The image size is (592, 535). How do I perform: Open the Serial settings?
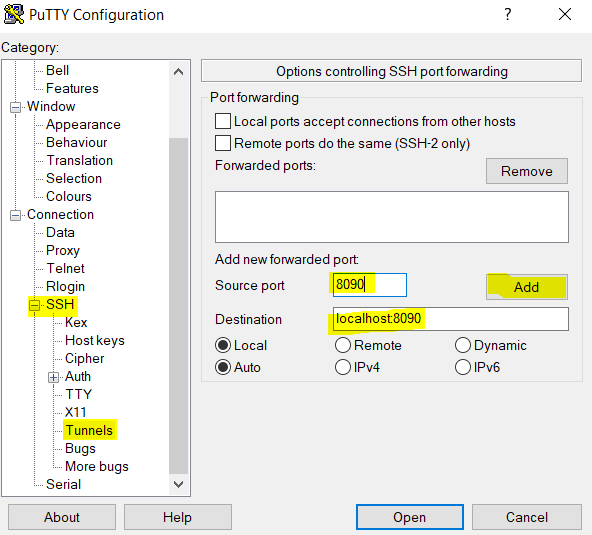click(63, 484)
